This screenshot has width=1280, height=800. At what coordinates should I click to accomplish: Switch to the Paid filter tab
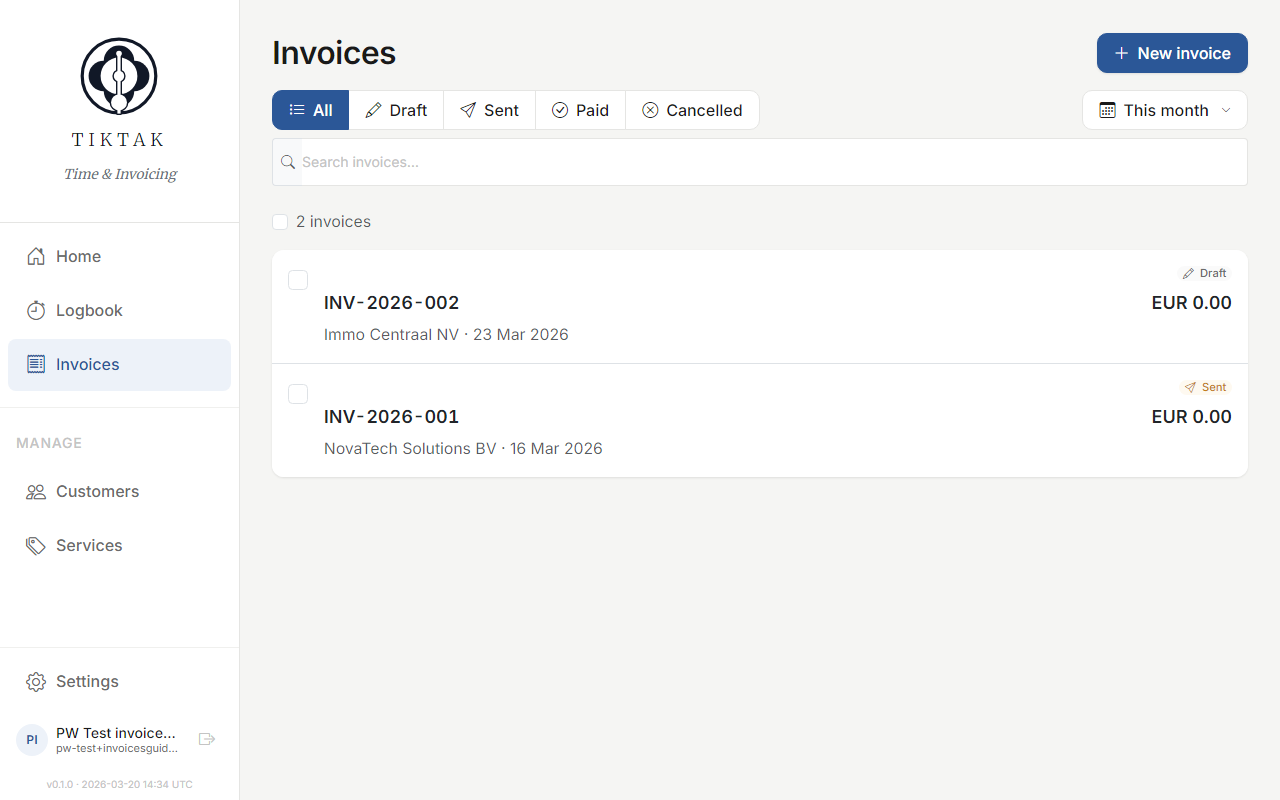[x=580, y=110]
